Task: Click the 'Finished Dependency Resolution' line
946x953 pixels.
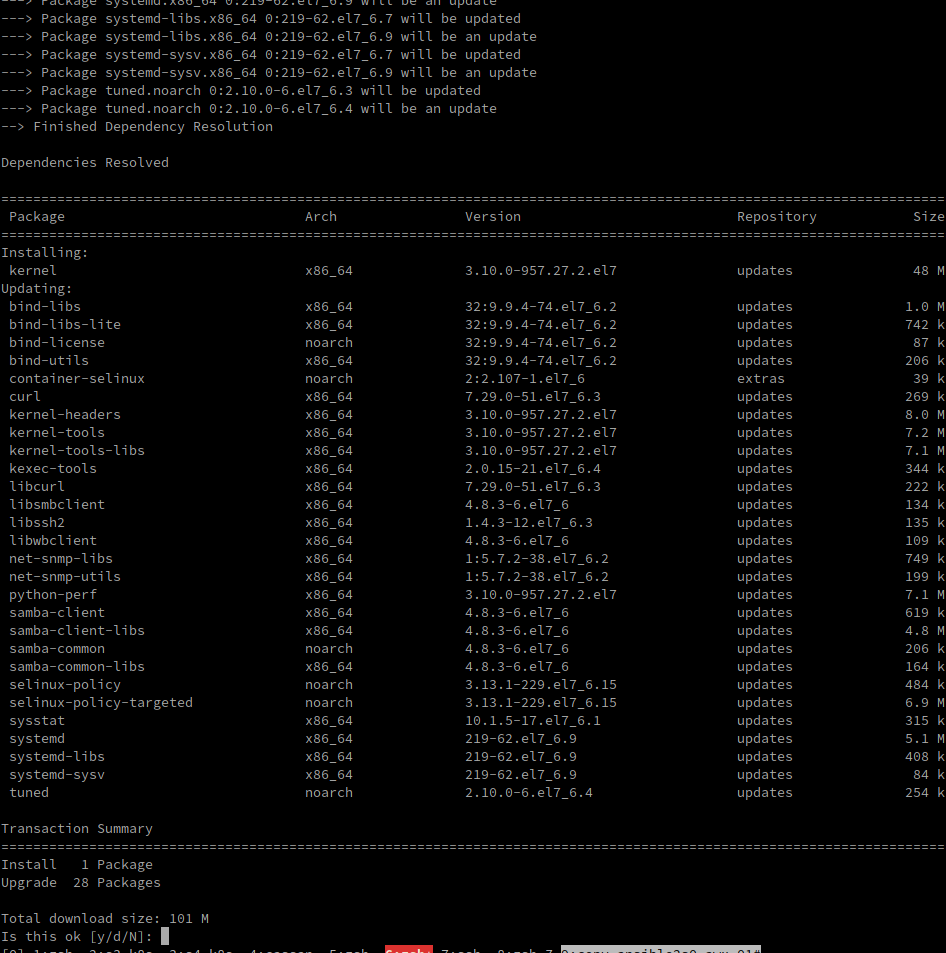Action: pos(153,127)
